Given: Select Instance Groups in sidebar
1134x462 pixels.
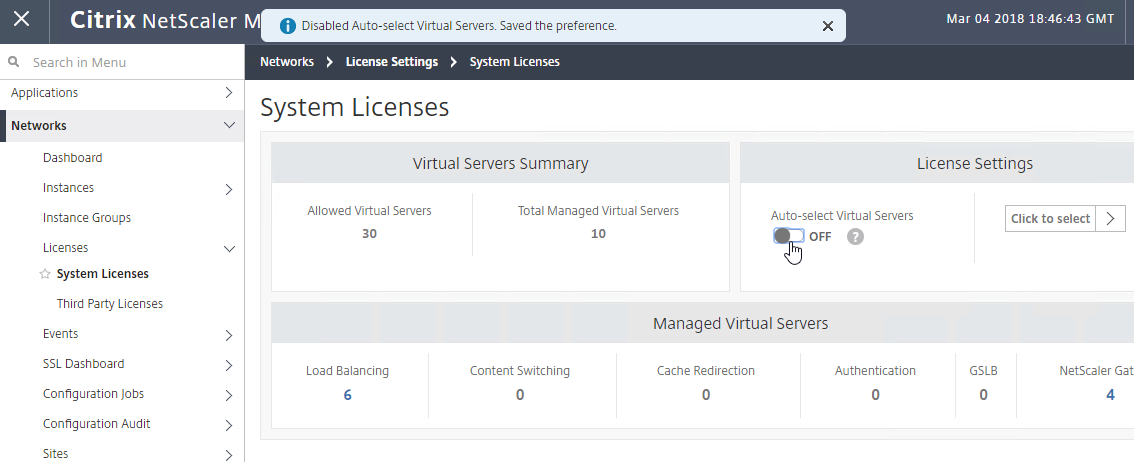Looking at the screenshot, I should [x=87, y=218].
